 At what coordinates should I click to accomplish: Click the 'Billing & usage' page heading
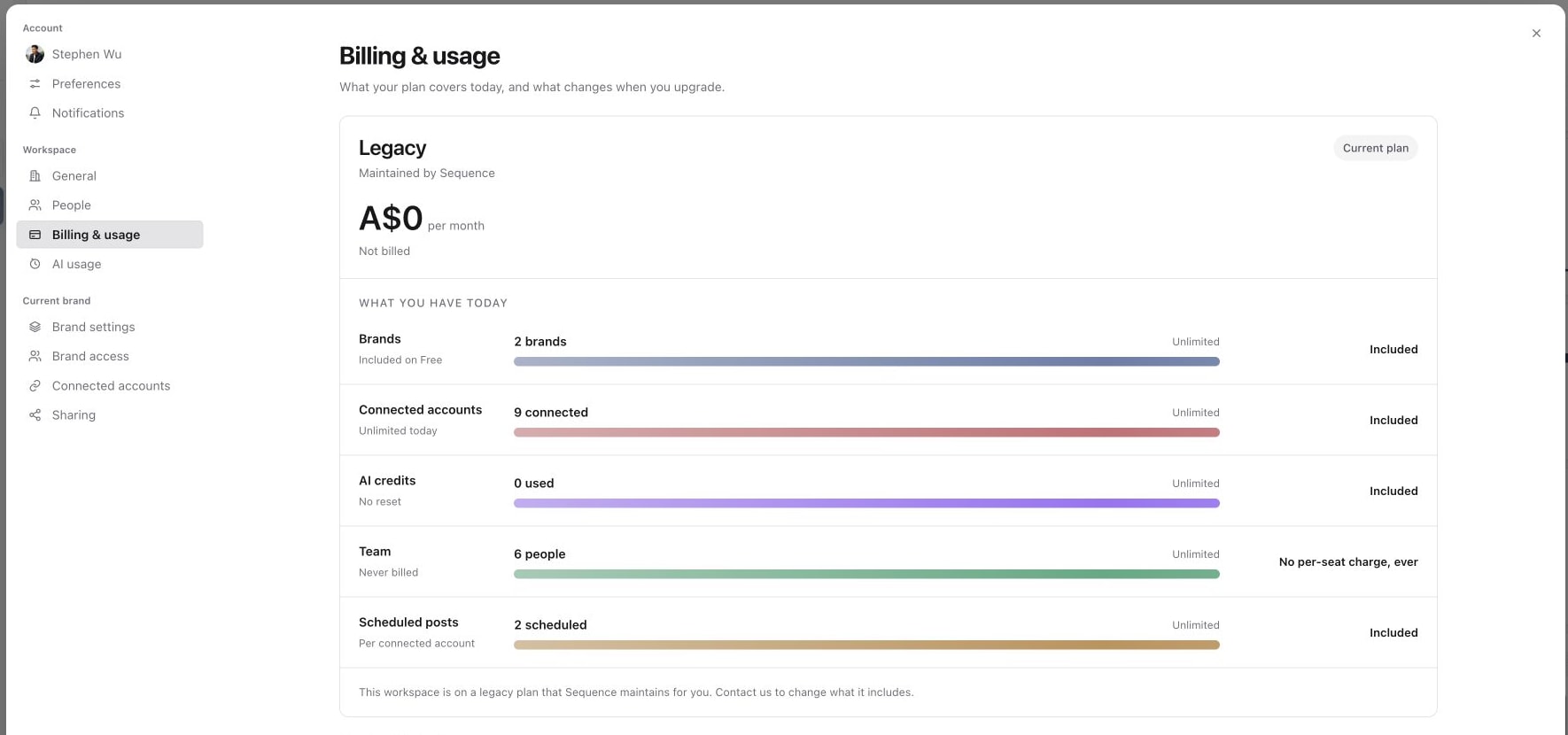coord(420,56)
